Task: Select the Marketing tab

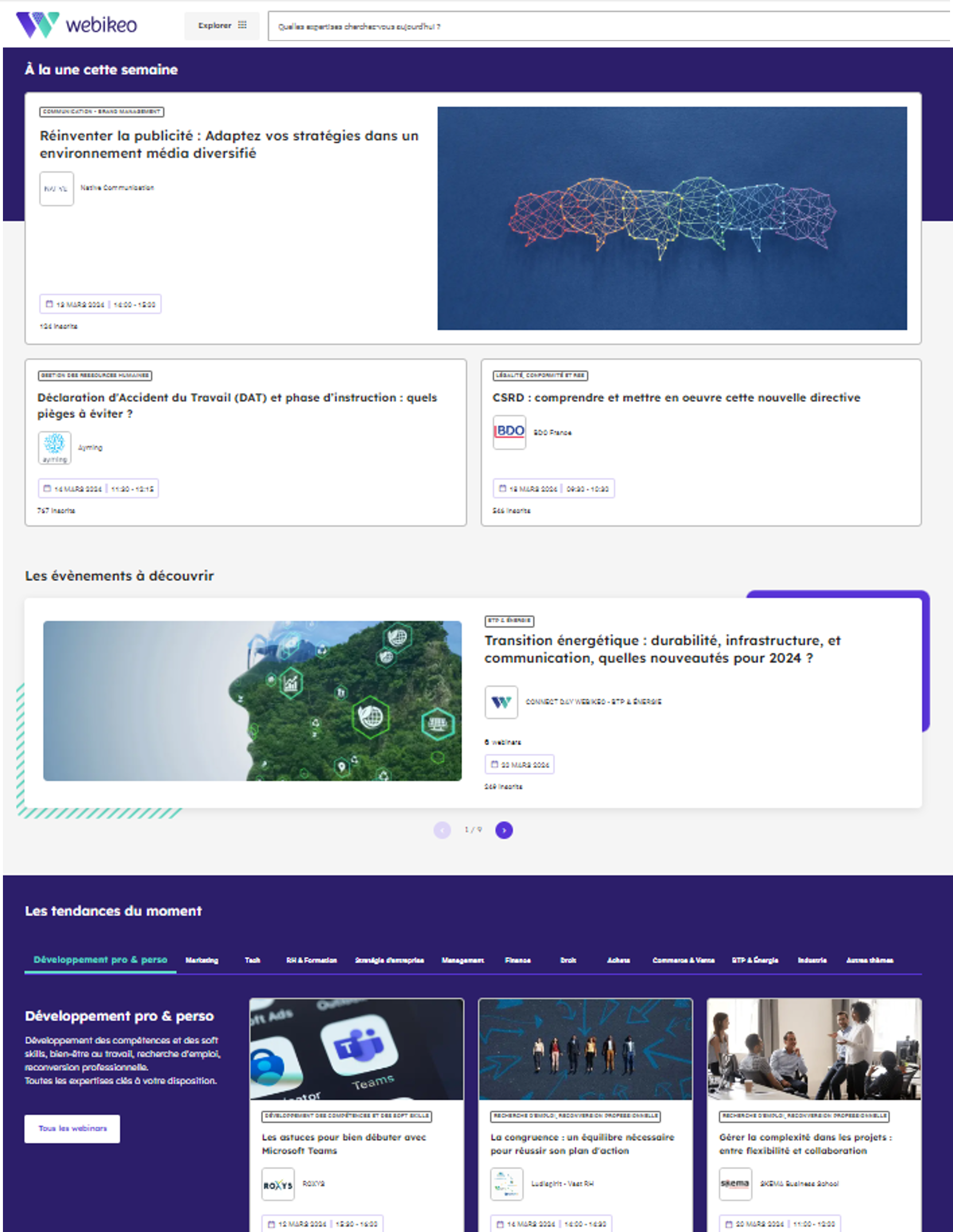Action: tap(202, 960)
